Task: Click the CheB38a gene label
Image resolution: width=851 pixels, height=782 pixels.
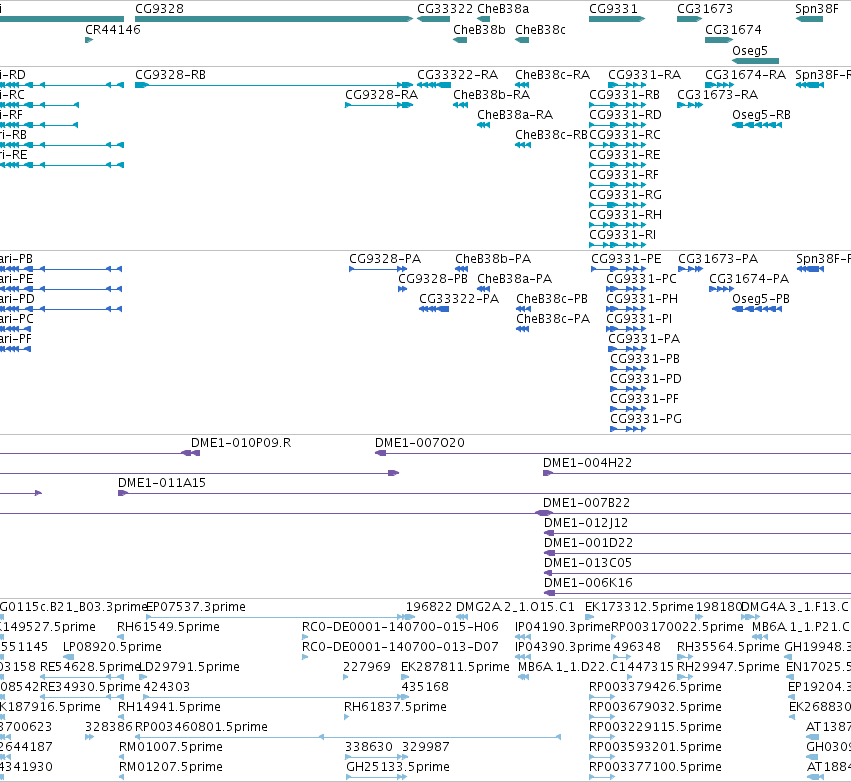Action: coord(503,9)
